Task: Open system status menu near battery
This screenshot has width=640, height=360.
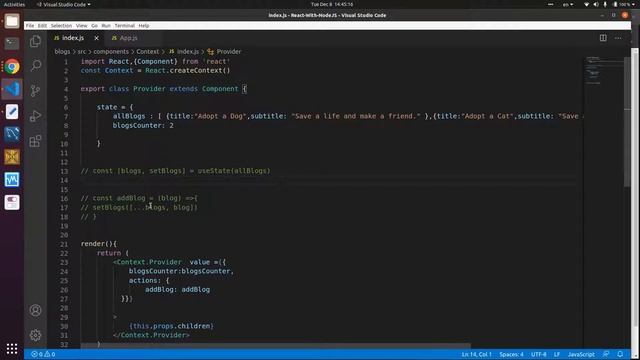Action: pyautogui.click(x=608, y=4)
